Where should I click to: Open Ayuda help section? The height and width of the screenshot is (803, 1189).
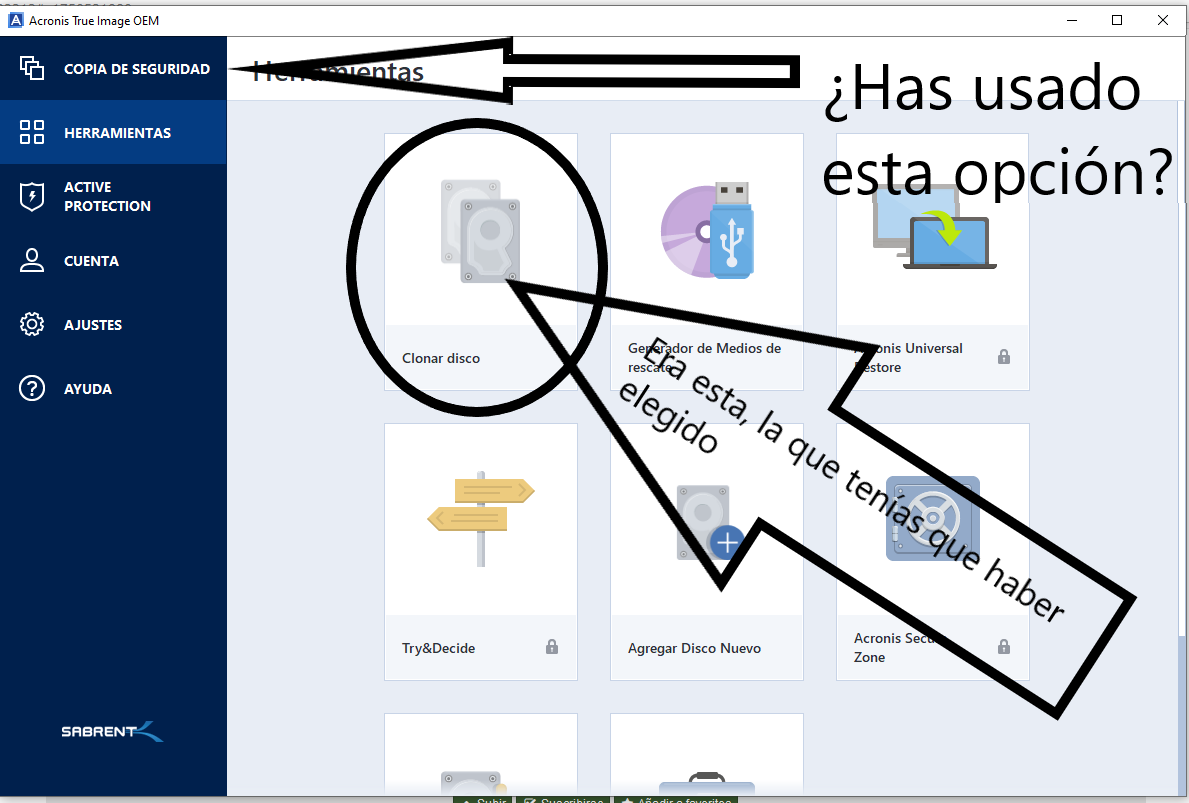pyautogui.click(x=113, y=389)
